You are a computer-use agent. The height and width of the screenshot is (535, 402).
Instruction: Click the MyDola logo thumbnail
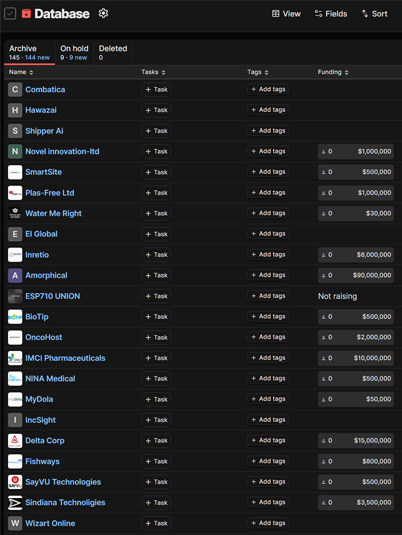(x=15, y=399)
